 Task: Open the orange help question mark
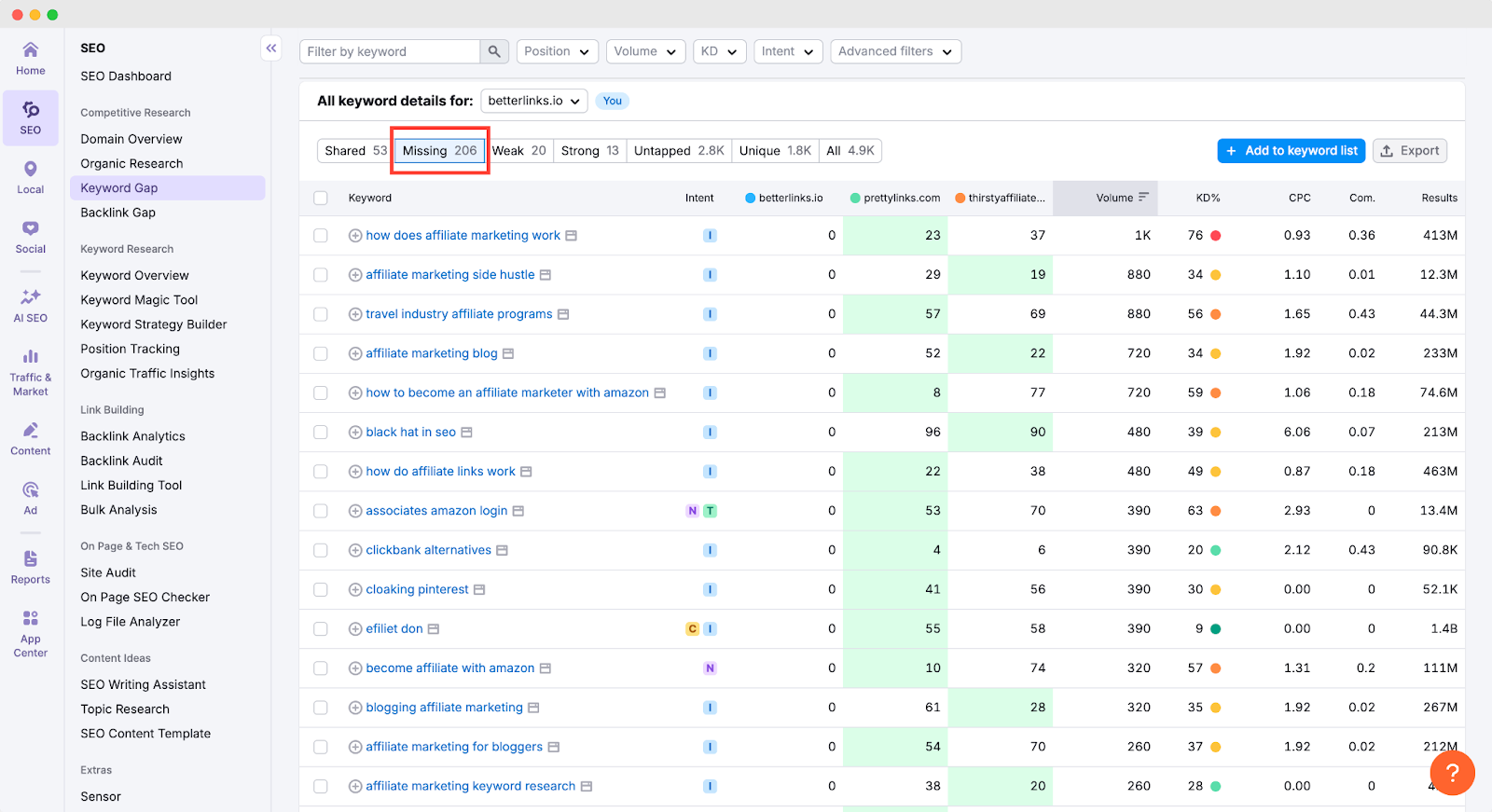pos(1452,773)
